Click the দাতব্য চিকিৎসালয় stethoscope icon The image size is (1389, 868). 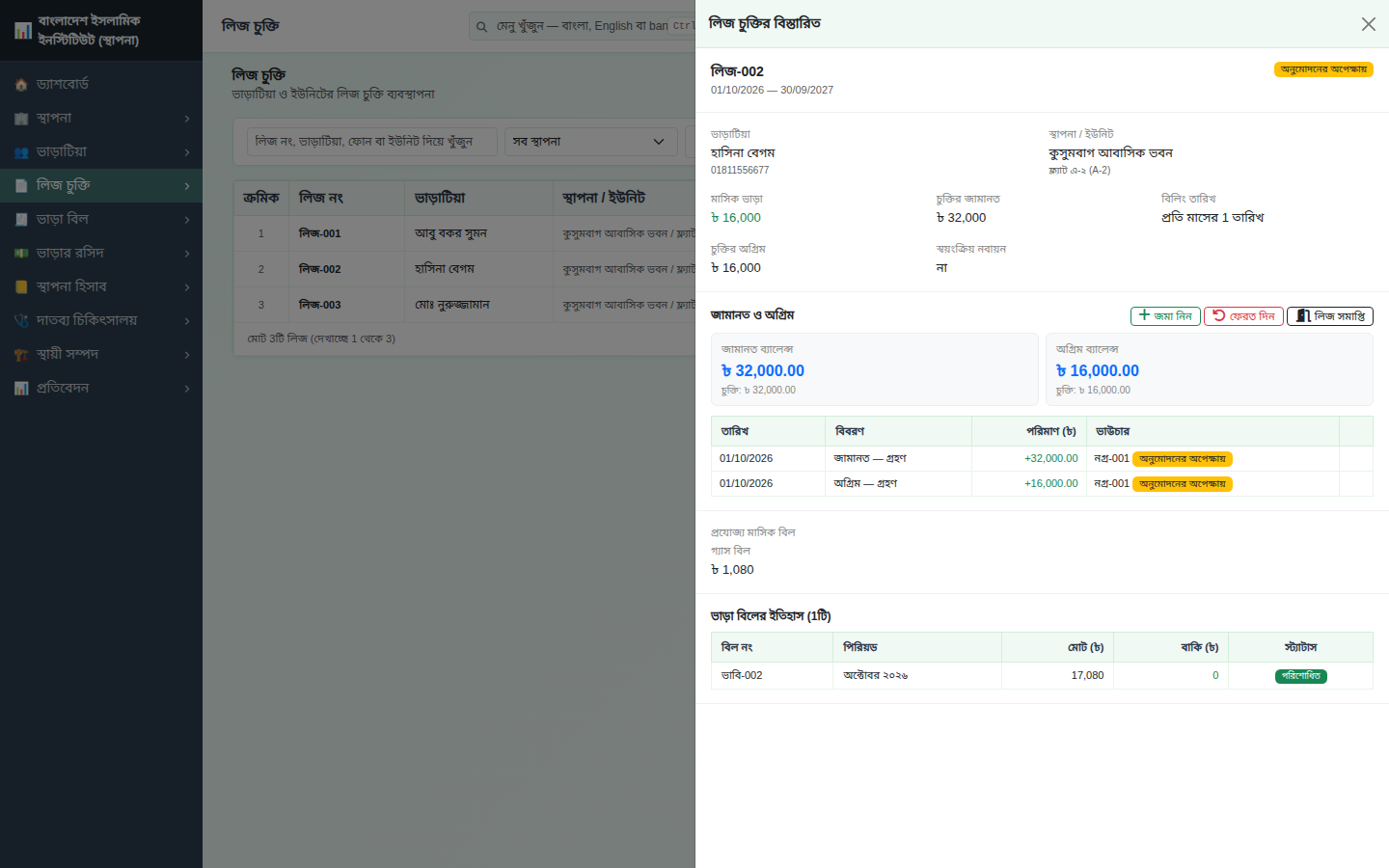click(21, 321)
